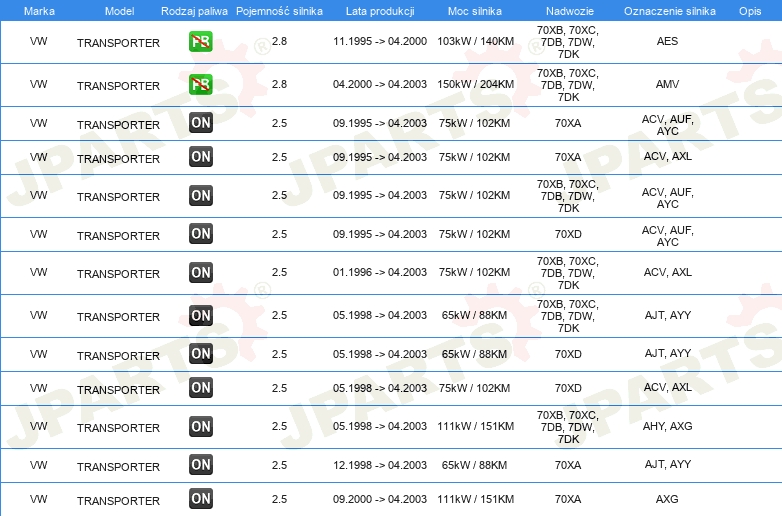
Task: Select the 'AHY, AXG' engine code cell
Action: click(667, 426)
